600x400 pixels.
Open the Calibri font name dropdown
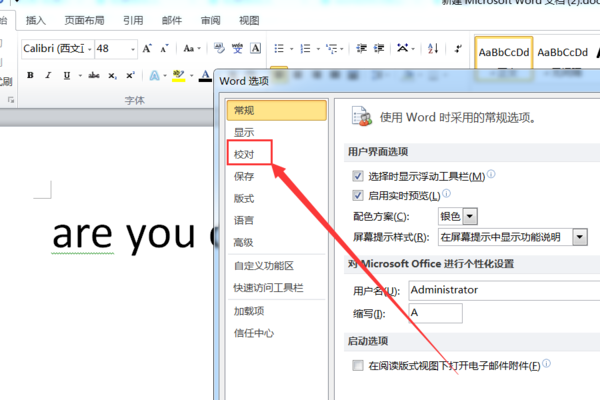click(x=90, y=49)
